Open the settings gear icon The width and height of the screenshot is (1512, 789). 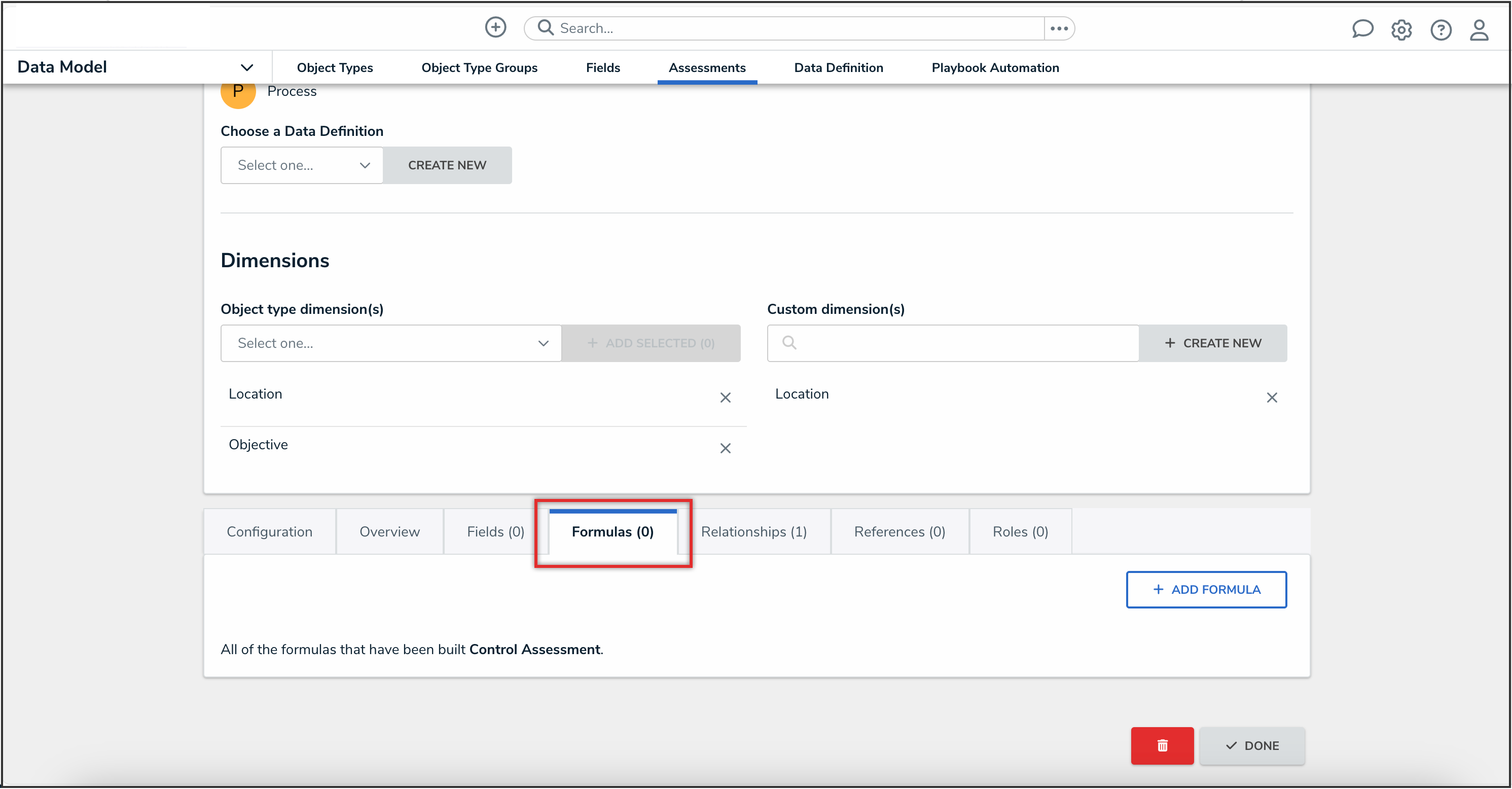pyautogui.click(x=1401, y=29)
